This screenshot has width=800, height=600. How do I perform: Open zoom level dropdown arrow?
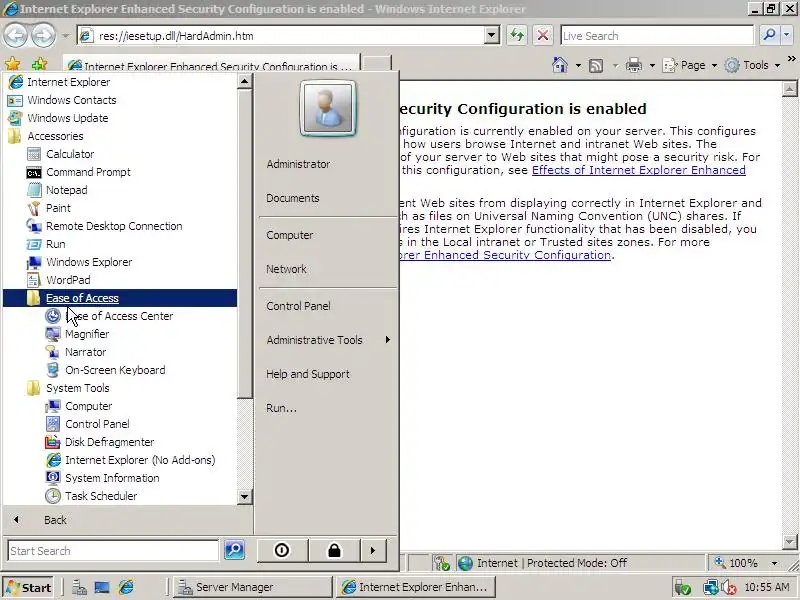click(x=774, y=563)
